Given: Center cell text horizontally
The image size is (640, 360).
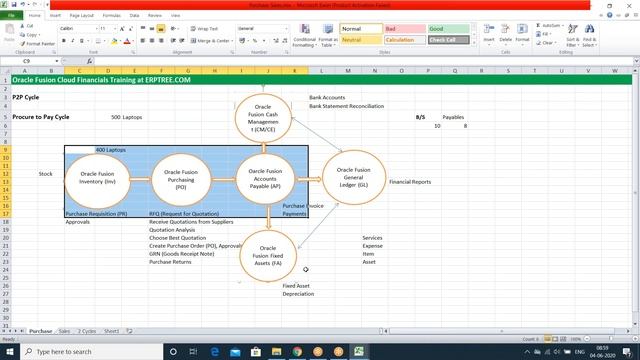Looking at the screenshot, I should [152, 41].
